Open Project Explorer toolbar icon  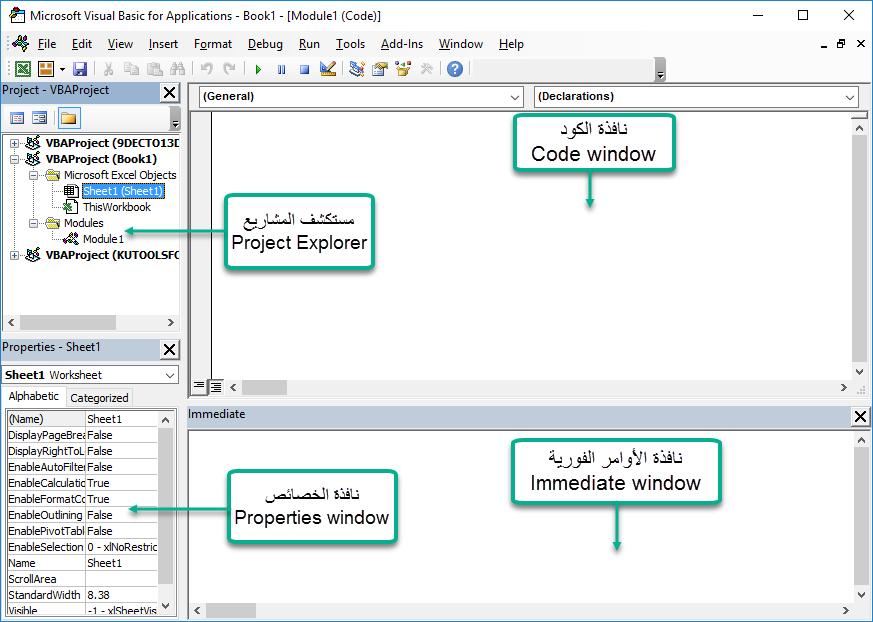coord(356,69)
